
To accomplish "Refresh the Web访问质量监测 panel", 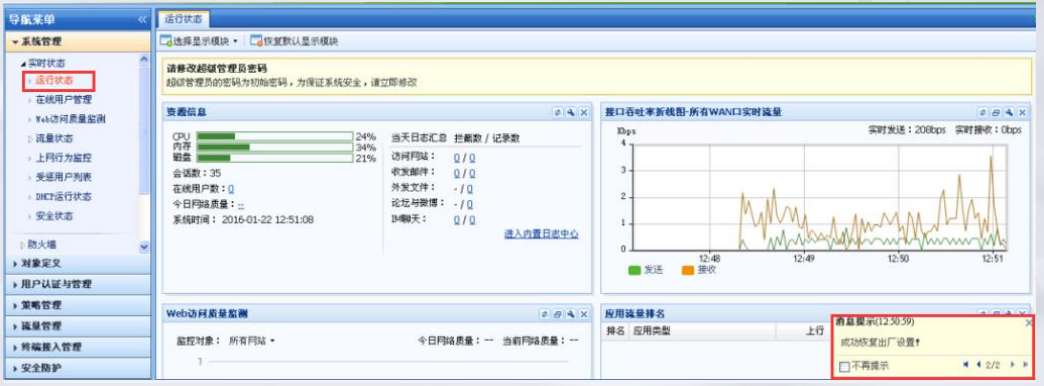I will click(x=545, y=313).
